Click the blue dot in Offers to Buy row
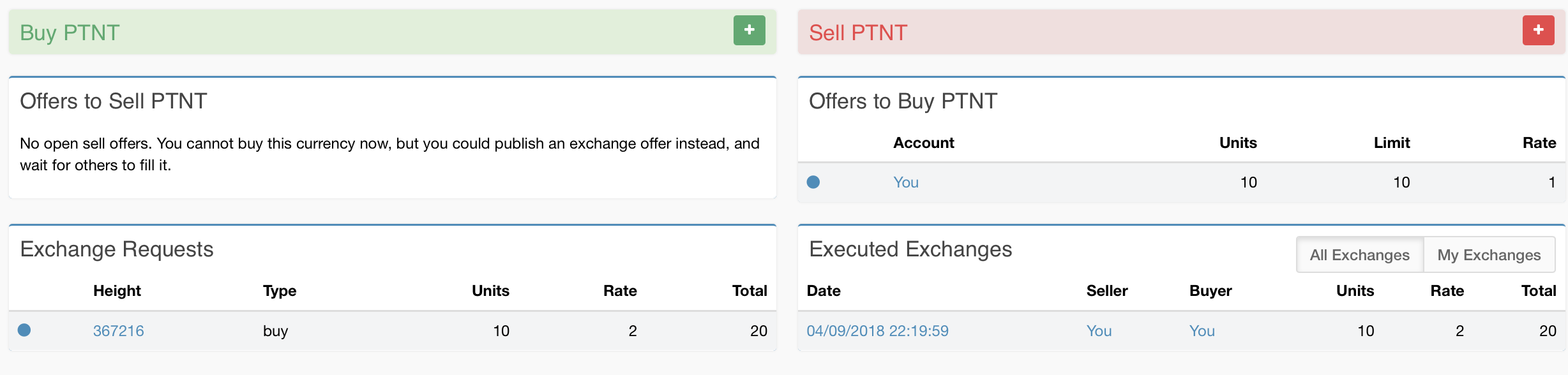 [x=813, y=182]
